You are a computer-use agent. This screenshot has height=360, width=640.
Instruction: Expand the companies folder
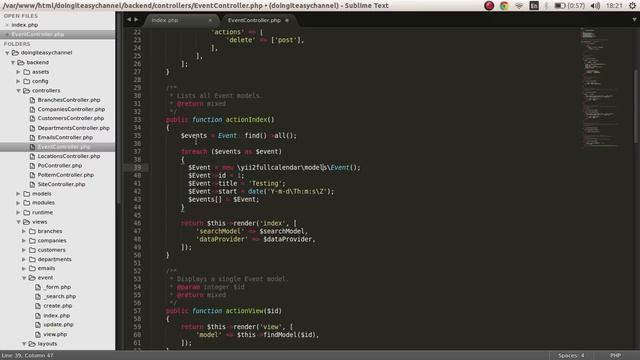tap(24, 240)
